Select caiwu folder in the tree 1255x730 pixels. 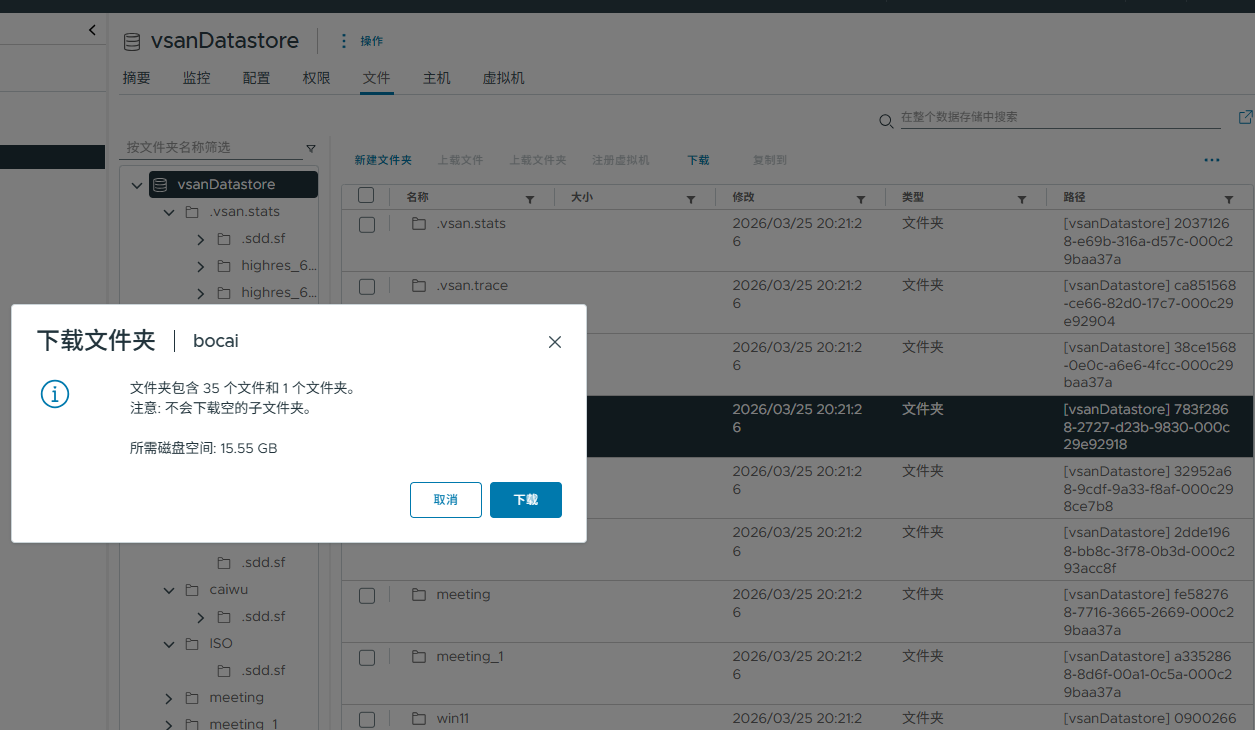click(229, 589)
